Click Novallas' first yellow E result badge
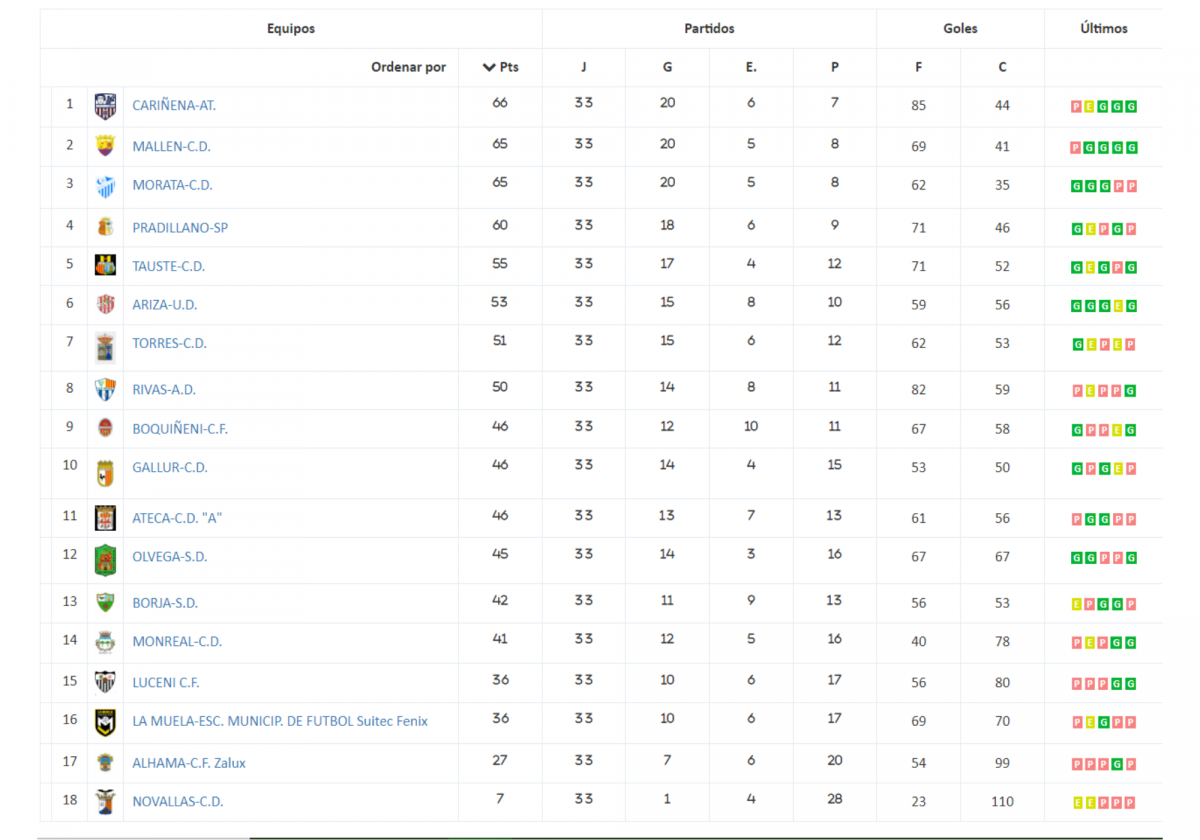Viewport: 1200px width, 840px height. (1076, 802)
